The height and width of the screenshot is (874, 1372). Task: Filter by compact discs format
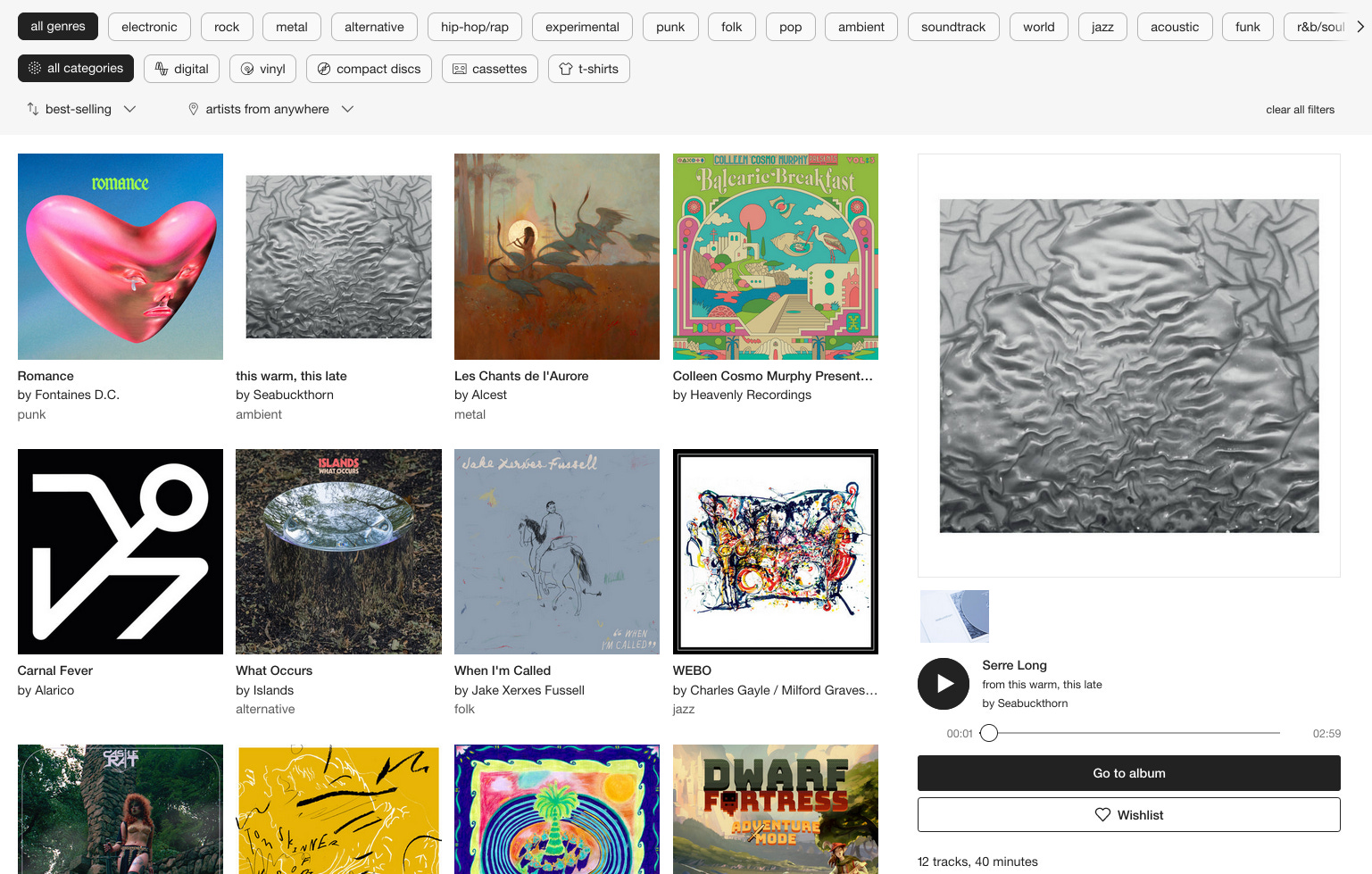coord(369,69)
